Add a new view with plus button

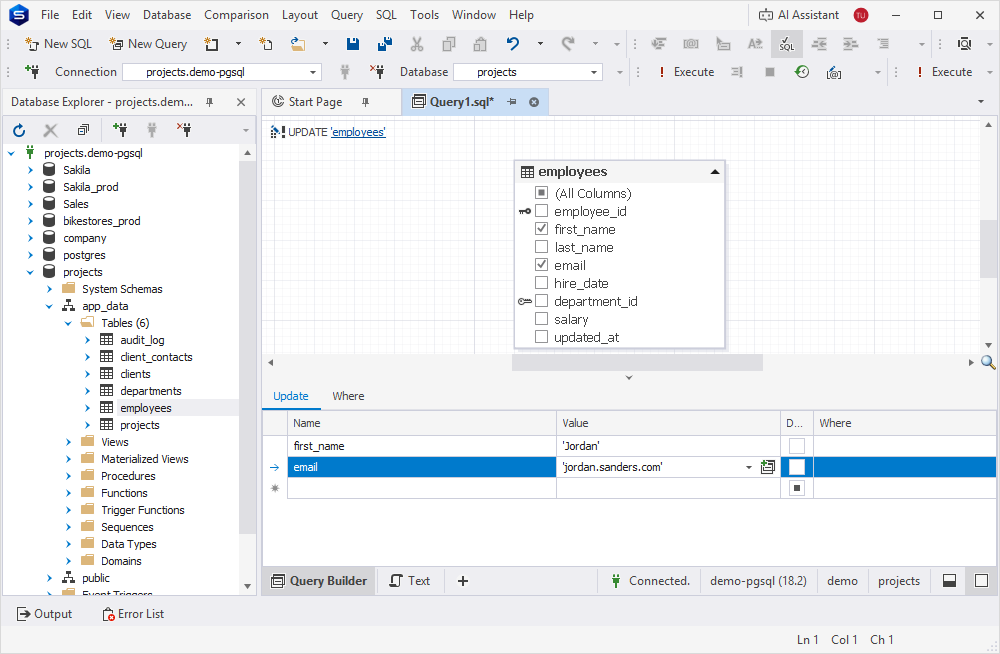[463, 581]
